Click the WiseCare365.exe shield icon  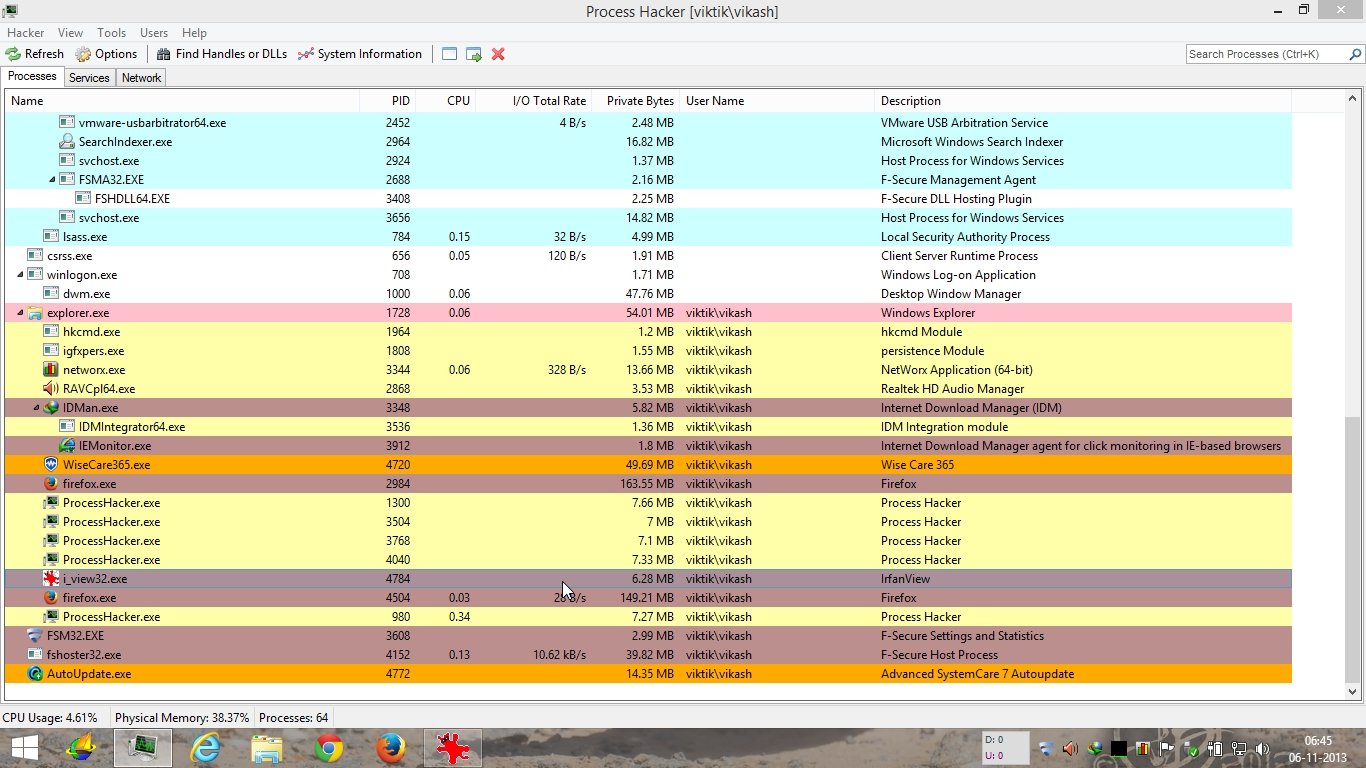click(x=51, y=465)
